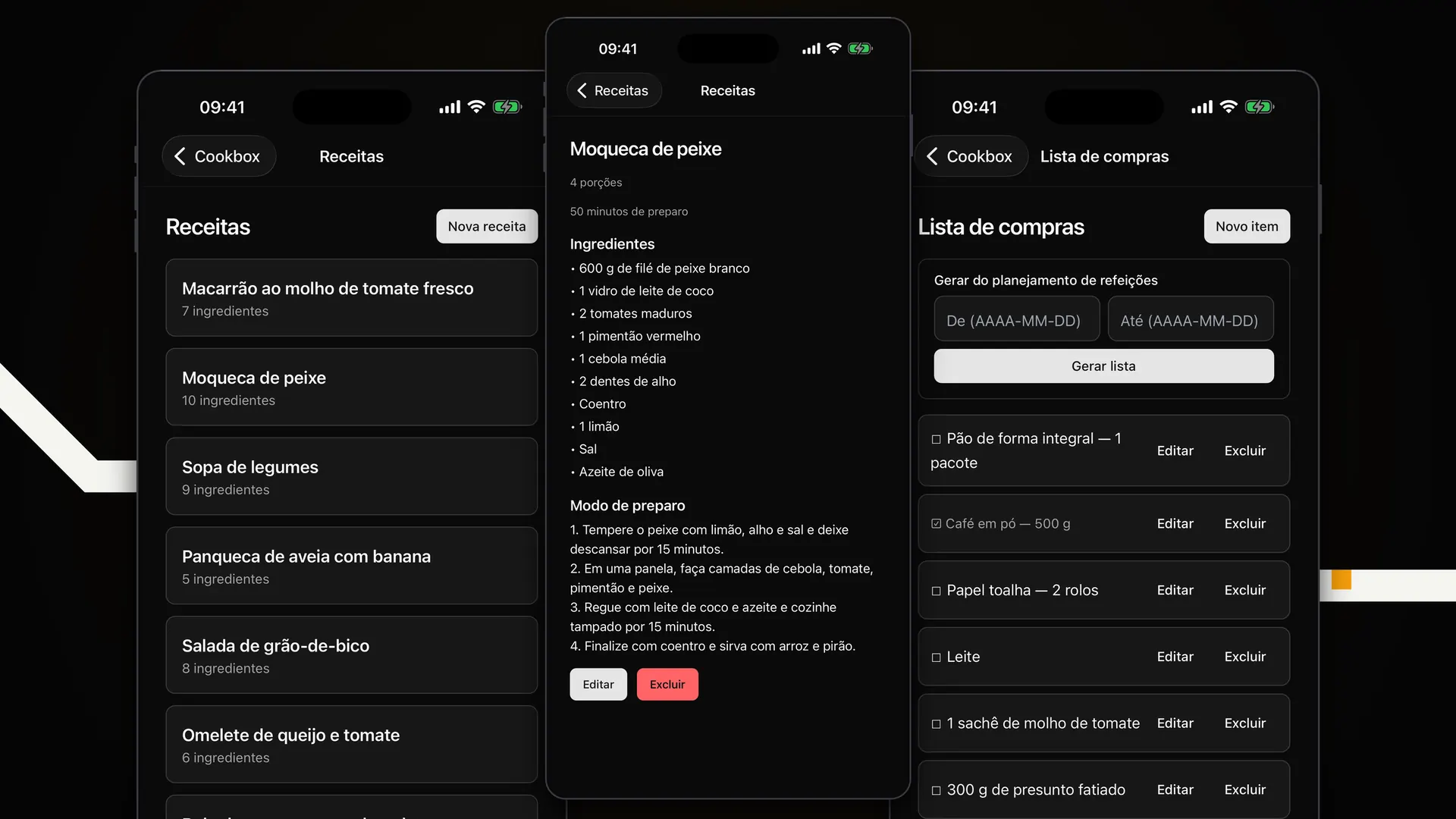Delete the molho de tomate item

point(1244,723)
